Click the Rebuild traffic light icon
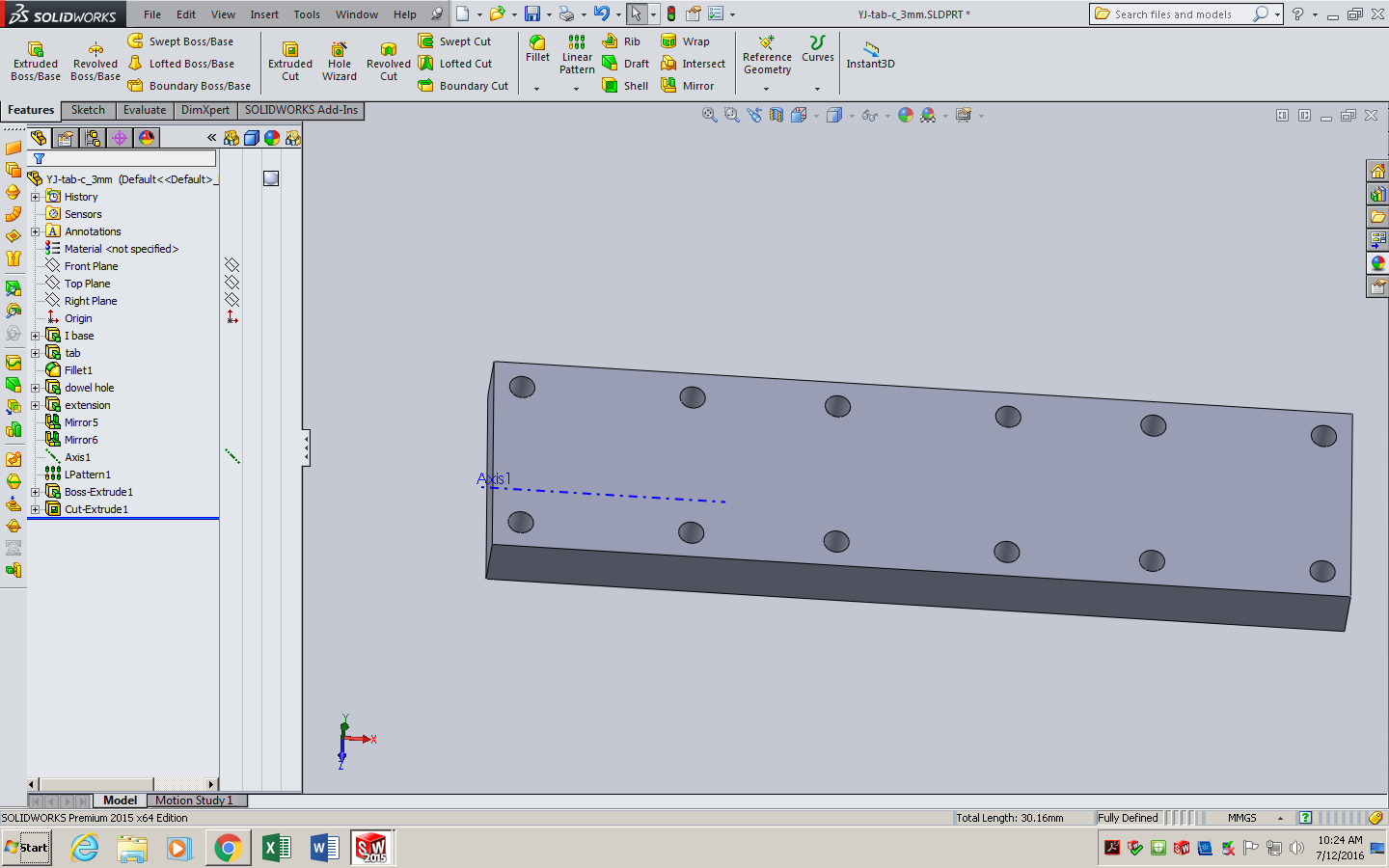The image size is (1389, 868). coord(671,14)
